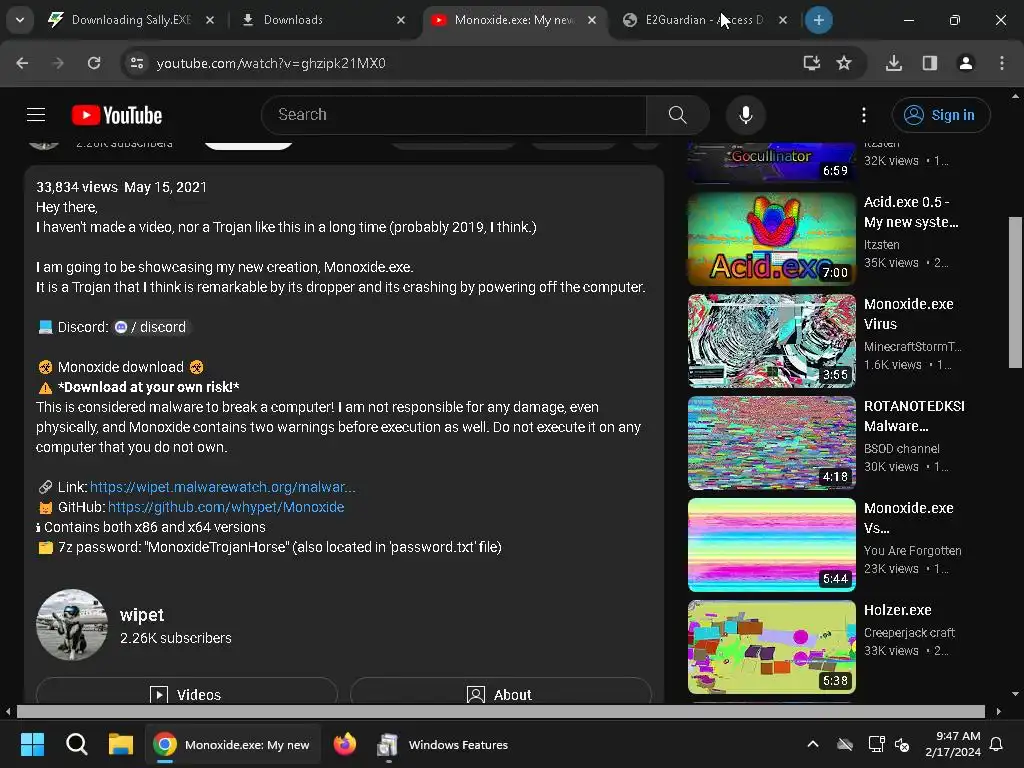Open the Acid.exe 0.5 video title
The height and width of the screenshot is (768, 1024).
tap(911, 212)
